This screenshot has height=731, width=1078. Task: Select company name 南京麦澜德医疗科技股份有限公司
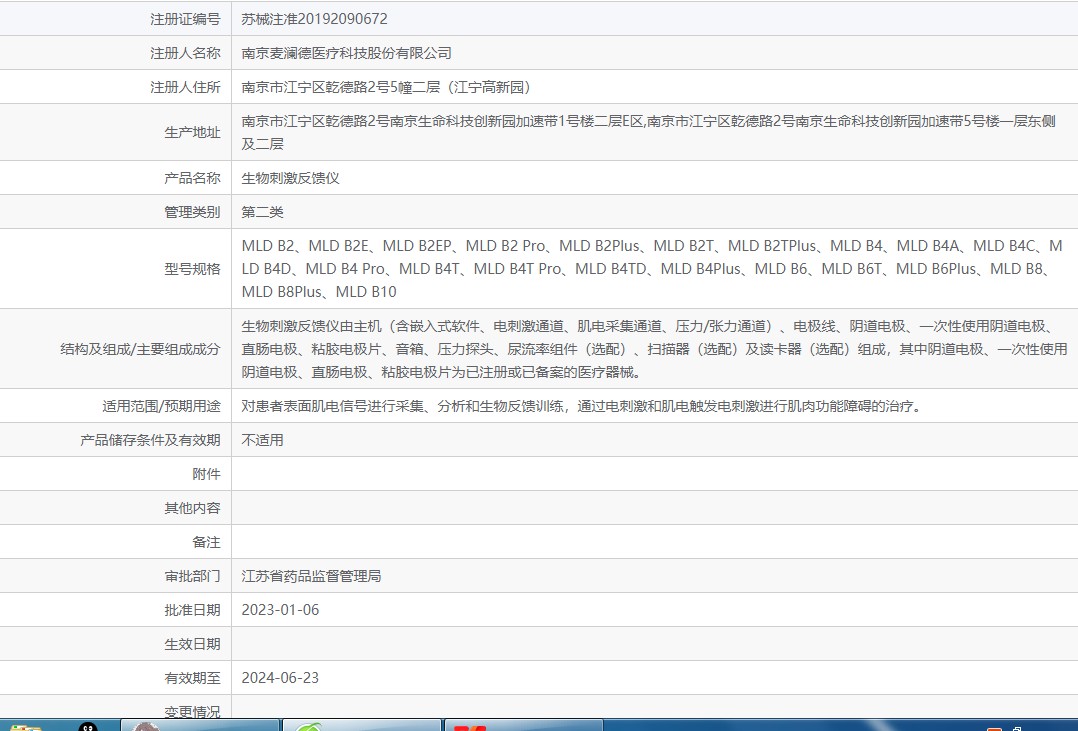tap(346, 53)
